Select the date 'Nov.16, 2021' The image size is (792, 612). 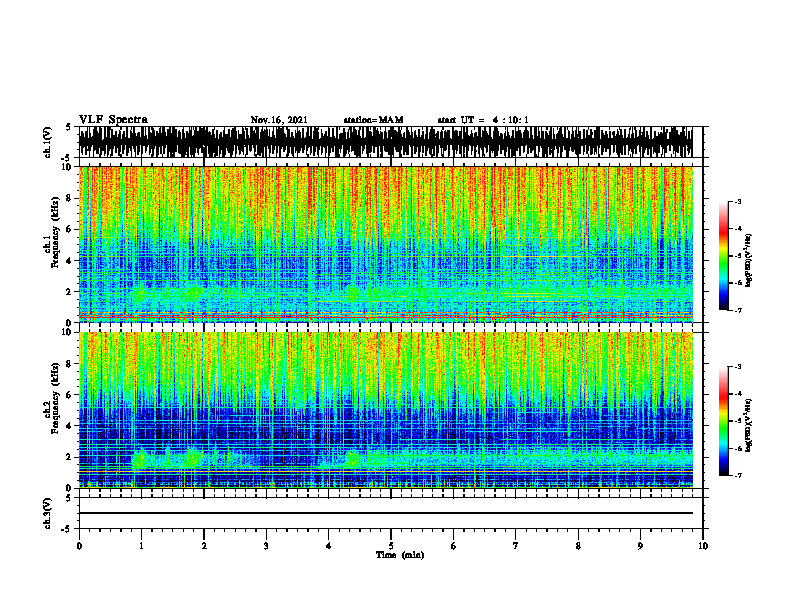pos(279,120)
